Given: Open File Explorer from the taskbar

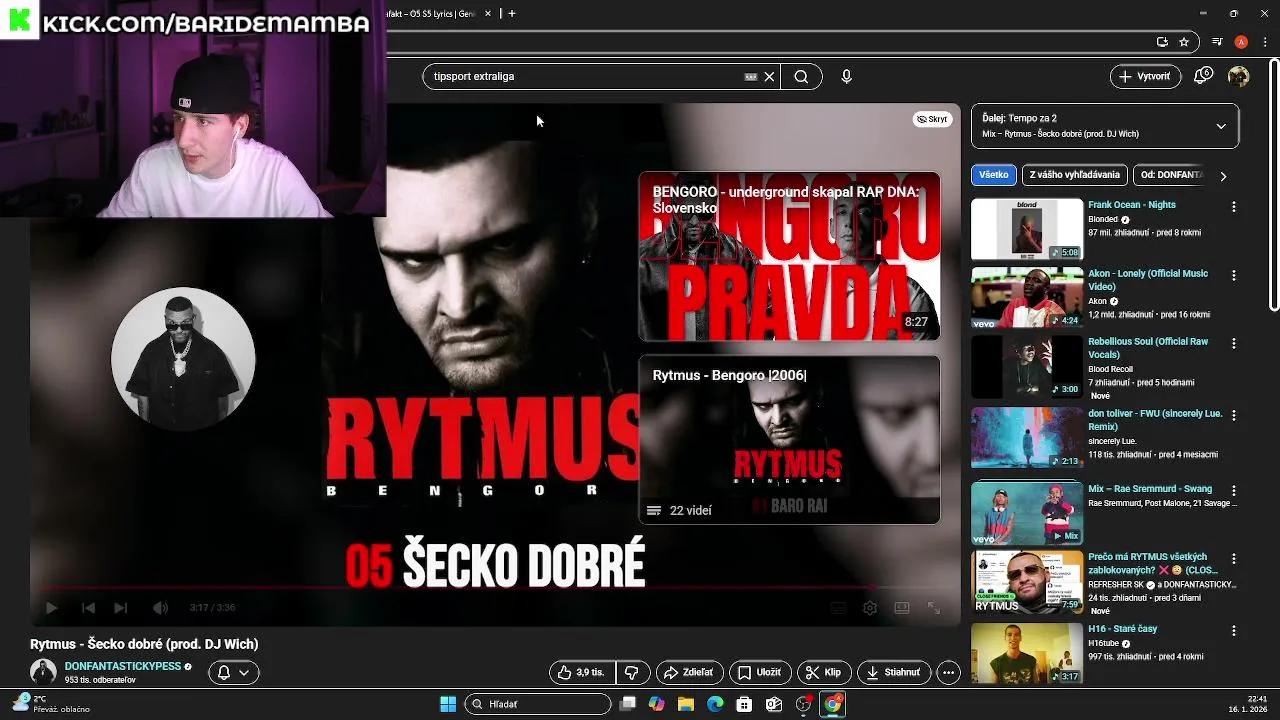Looking at the screenshot, I should pos(686,704).
